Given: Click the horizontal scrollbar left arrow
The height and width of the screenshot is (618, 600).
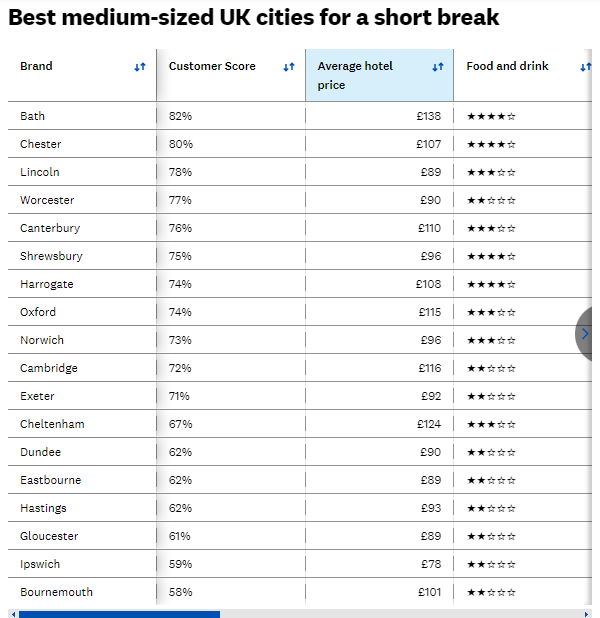Looking at the screenshot, I should [13, 614].
